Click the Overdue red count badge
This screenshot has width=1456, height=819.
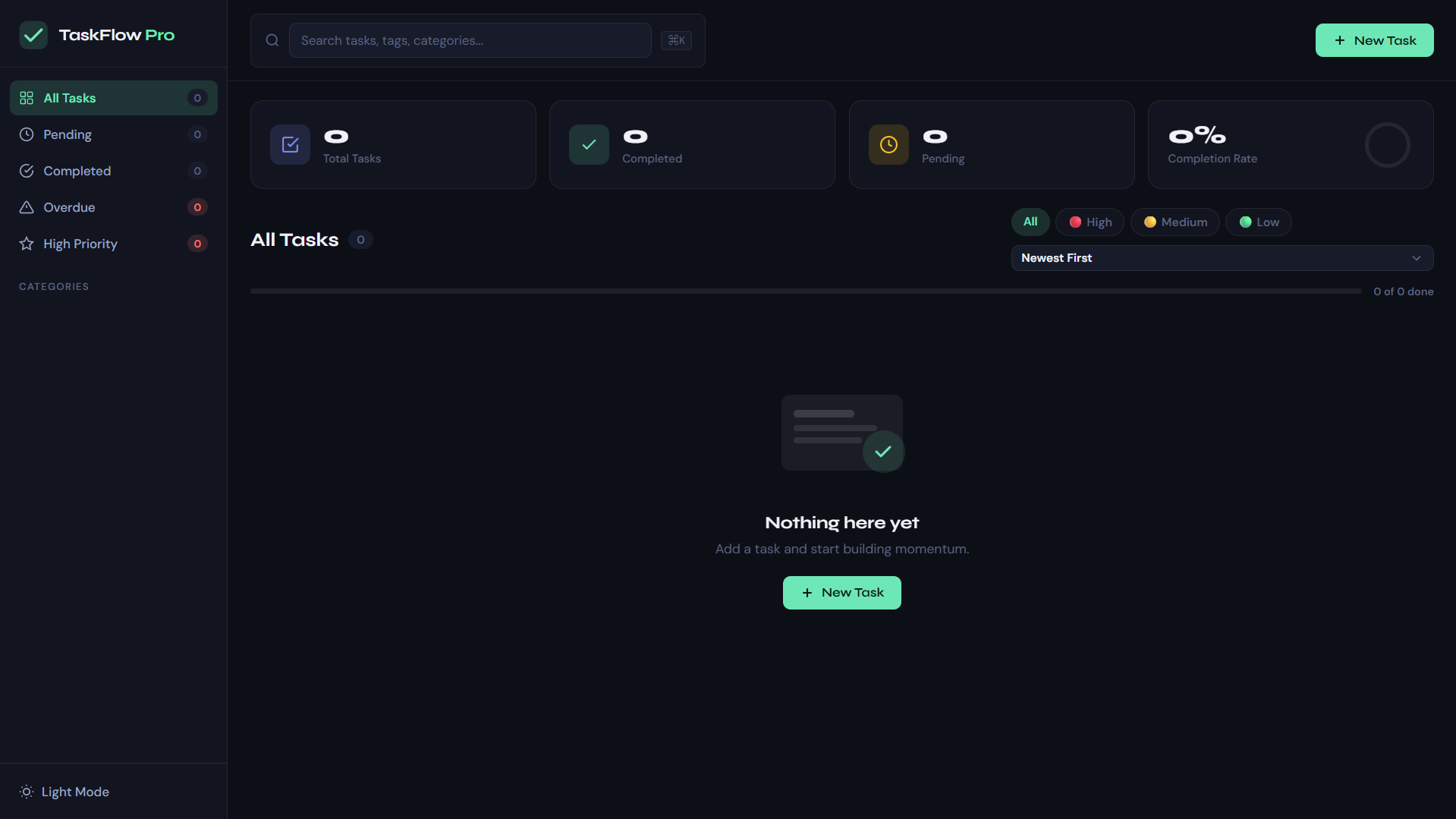click(x=197, y=207)
